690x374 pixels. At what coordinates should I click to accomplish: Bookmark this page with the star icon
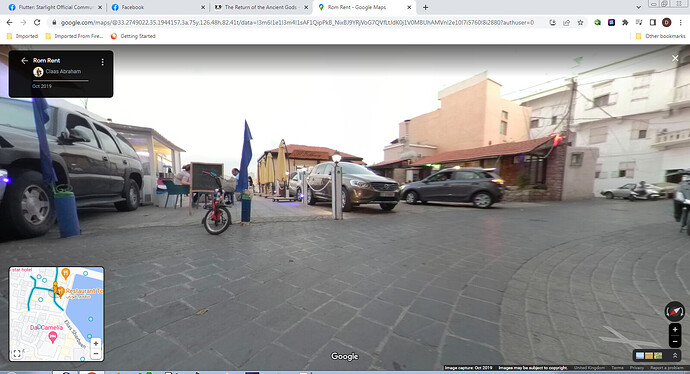580,22
